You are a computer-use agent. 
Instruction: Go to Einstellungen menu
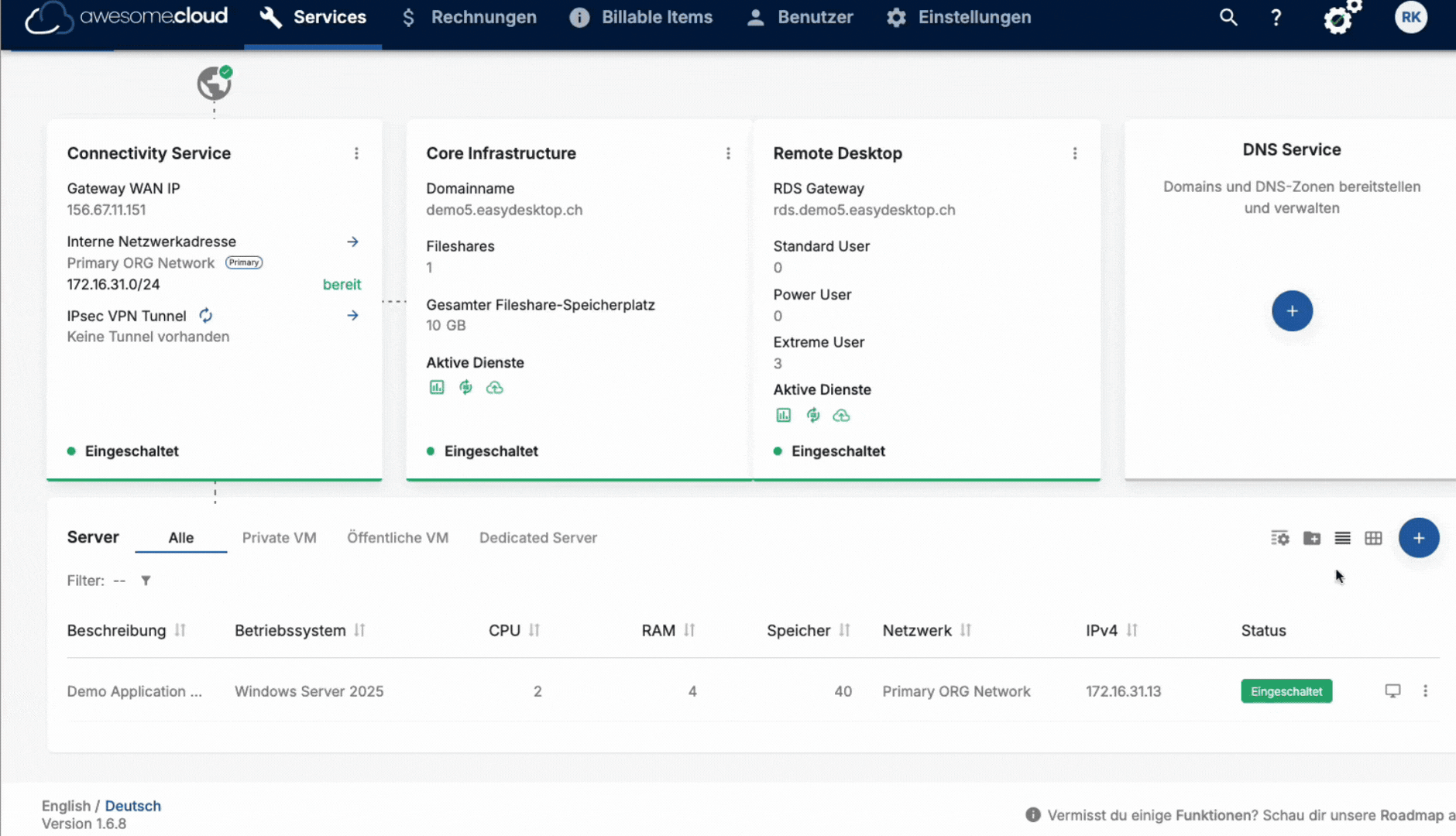959,17
